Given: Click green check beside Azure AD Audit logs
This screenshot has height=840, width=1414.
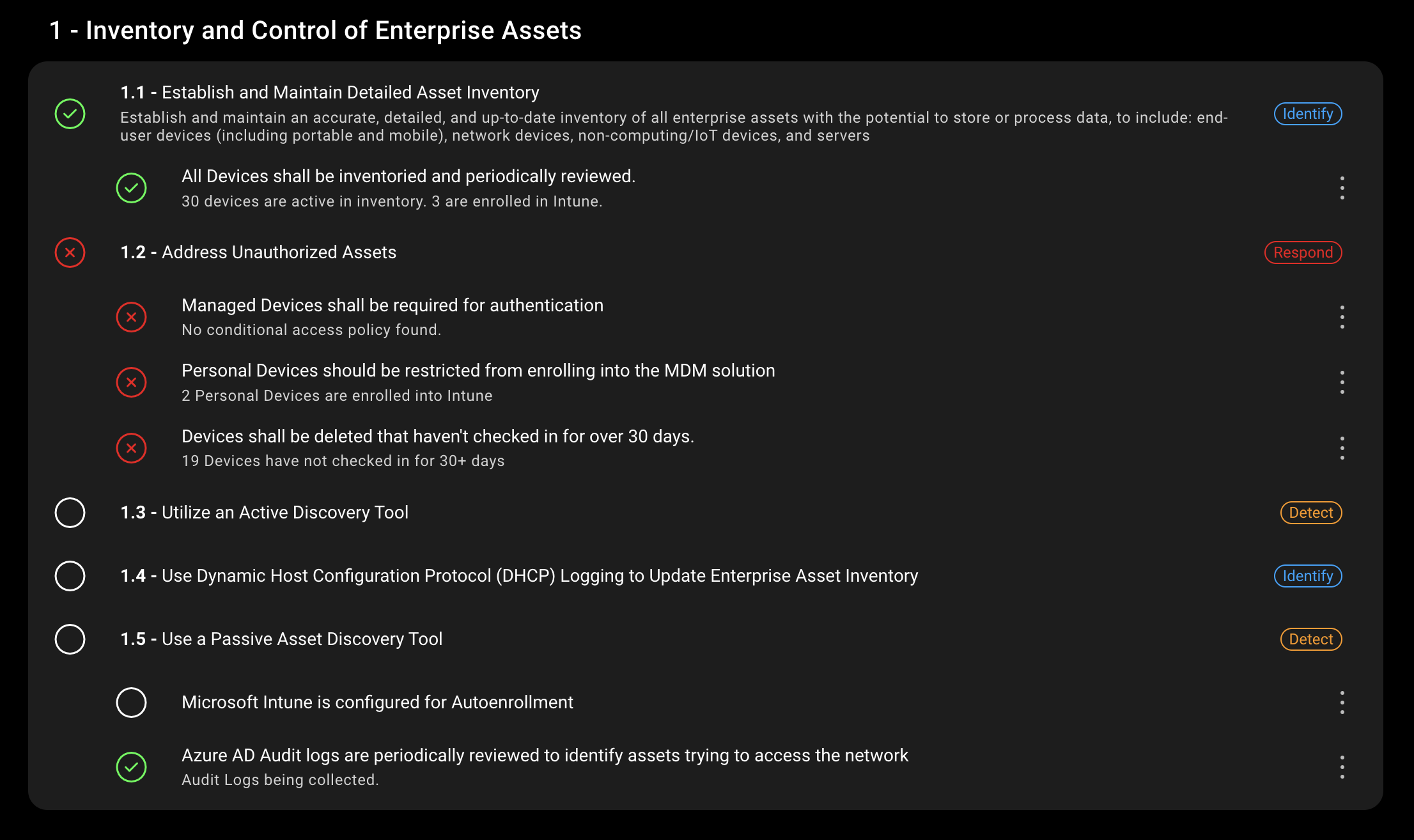Looking at the screenshot, I should (x=131, y=767).
